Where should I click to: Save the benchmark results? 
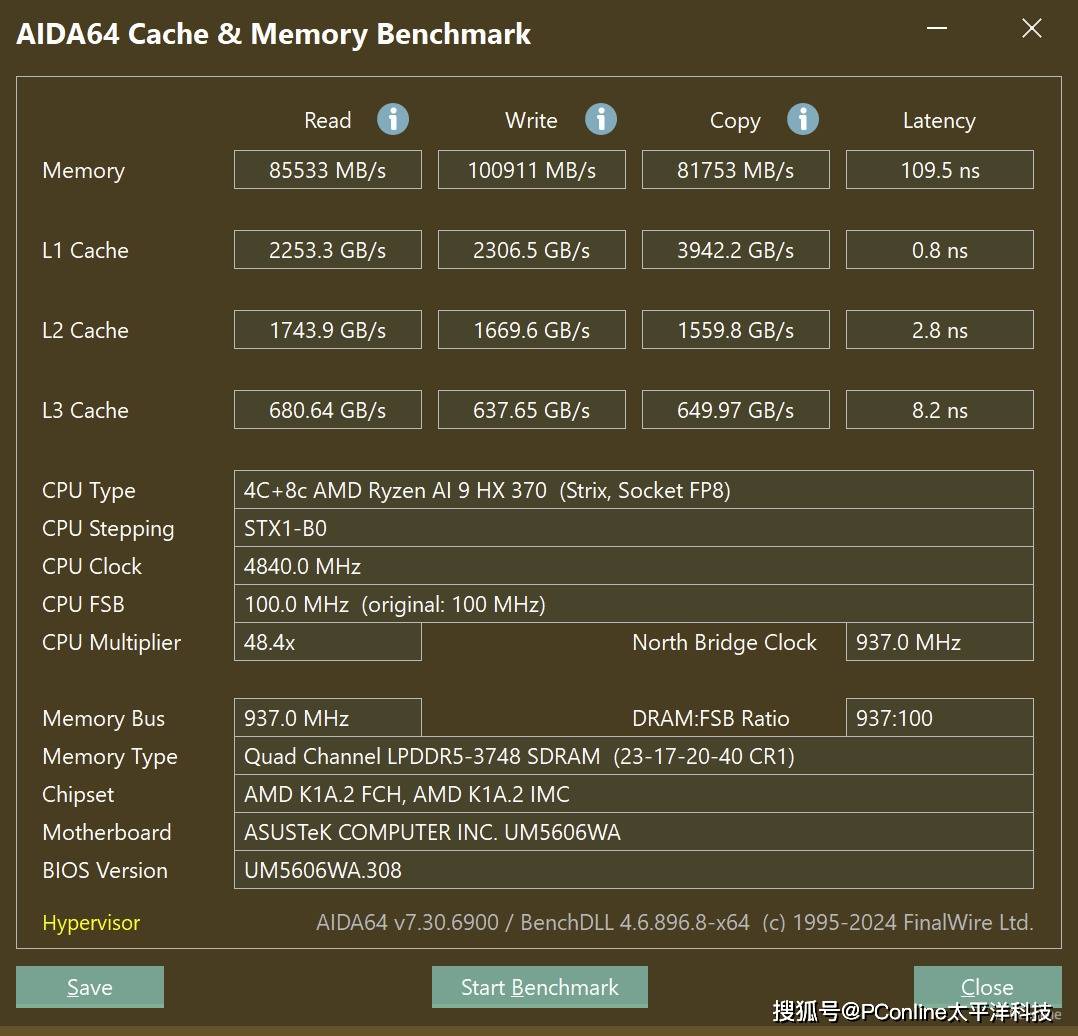pyautogui.click(x=90, y=987)
